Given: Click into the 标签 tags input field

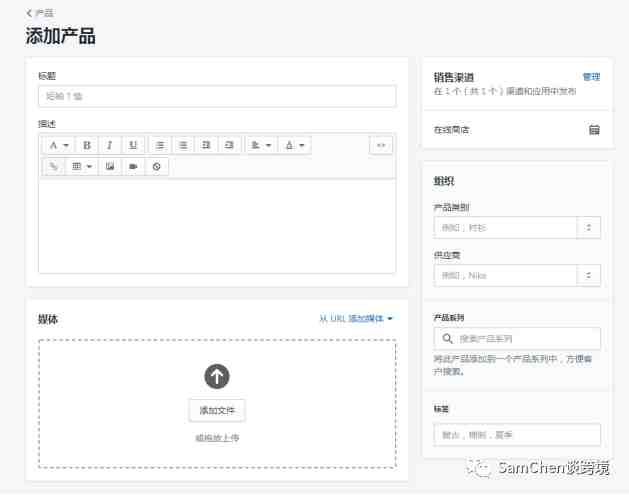Looking at the screenshot, I should point(517,435).
